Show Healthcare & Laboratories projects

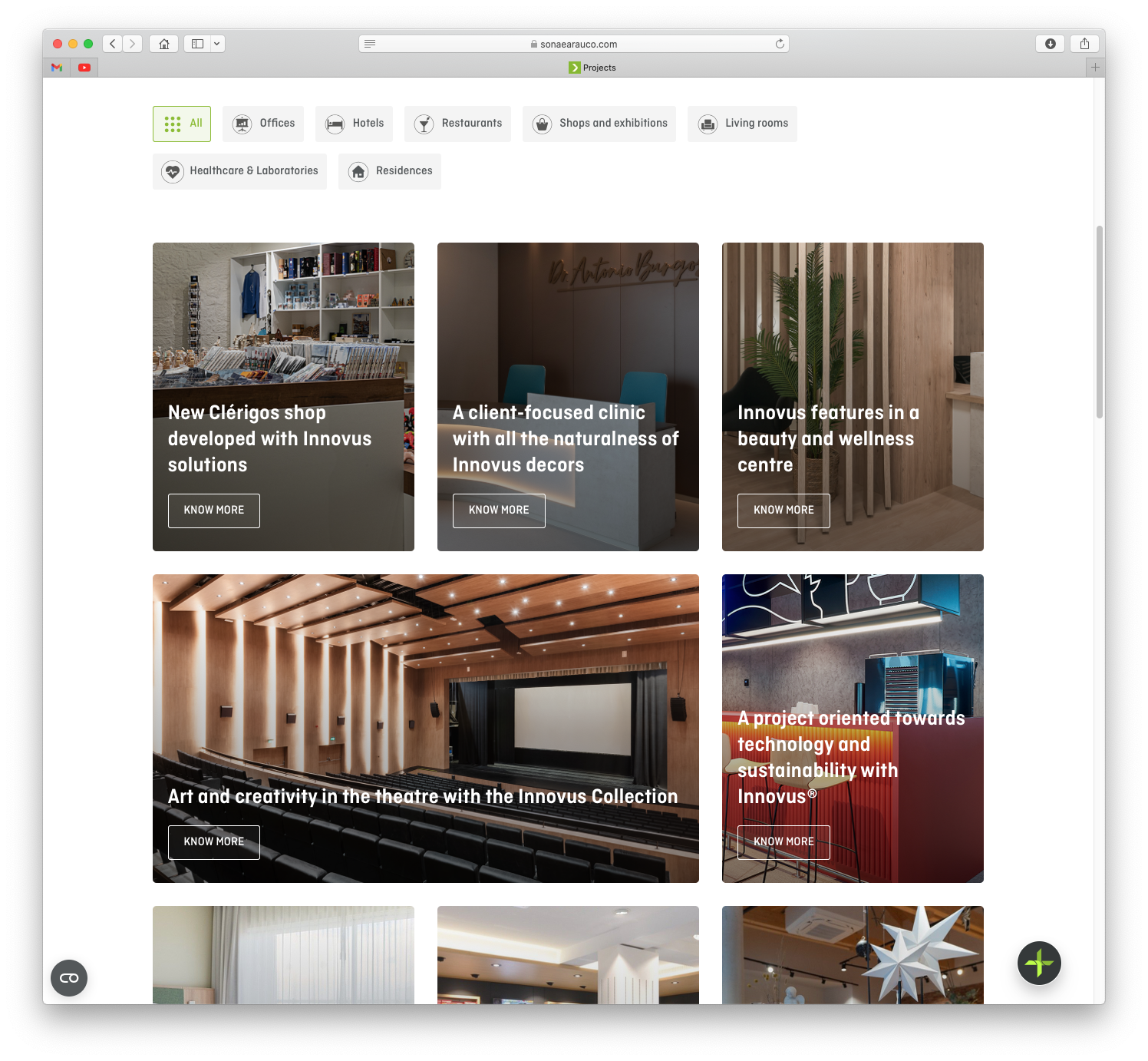click(239, 171)
